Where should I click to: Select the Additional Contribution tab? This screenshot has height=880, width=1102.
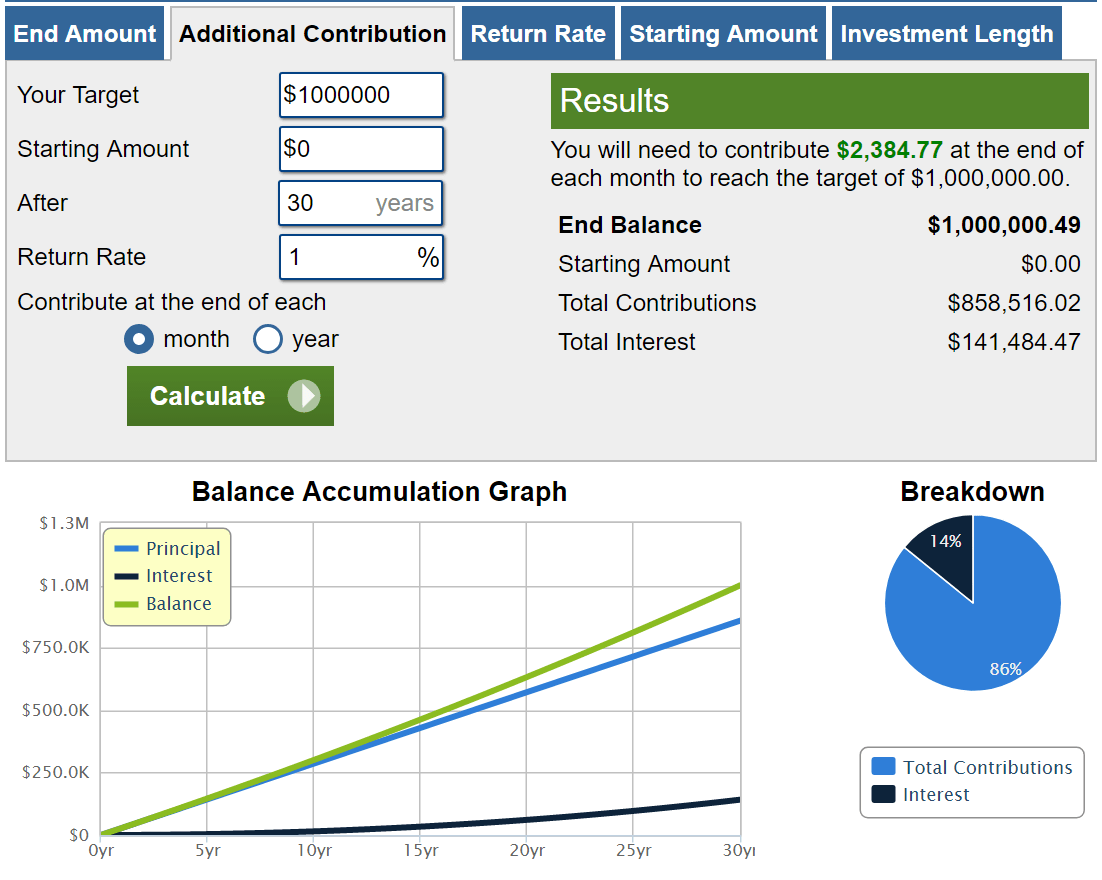pos(312,34)
